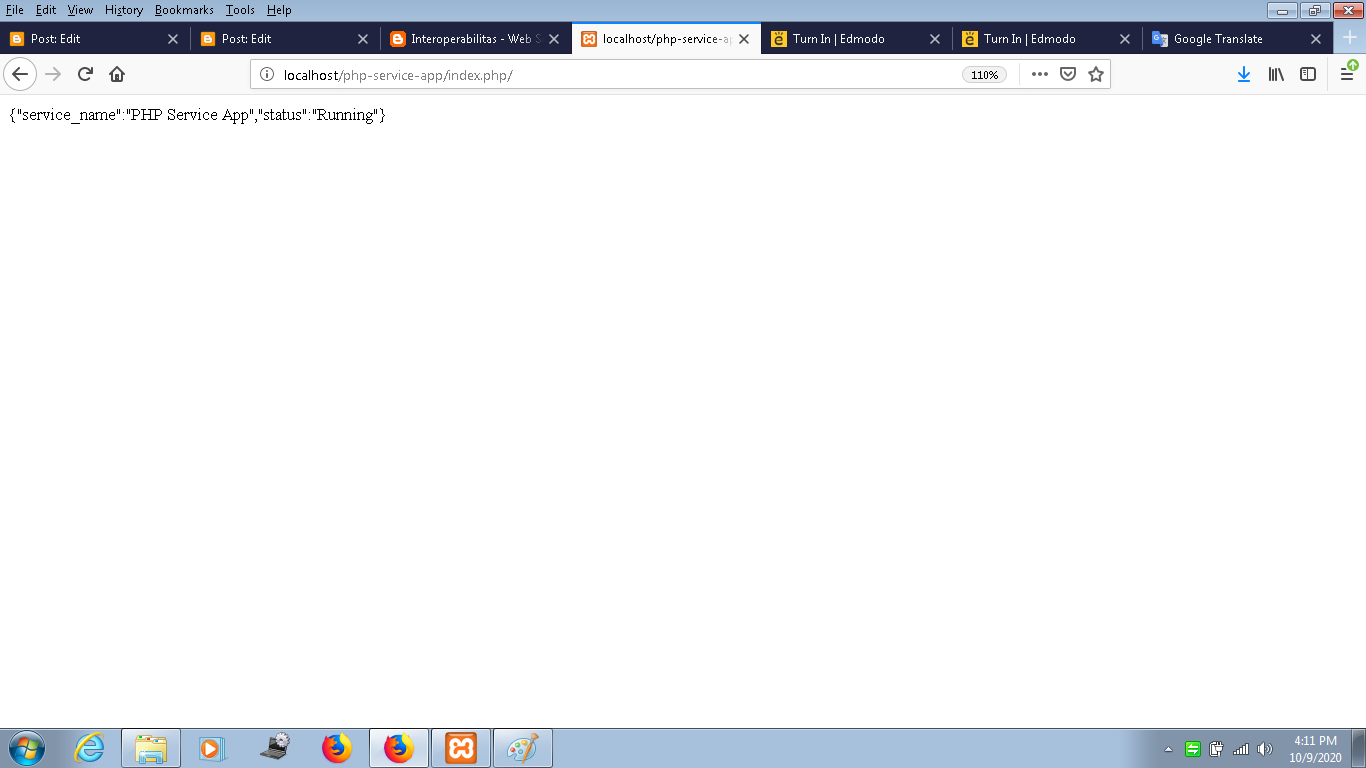Close the first Post: Edit tab
Image resolution: width=1366 pixels, height=768 pixels.
pos(173,39)
